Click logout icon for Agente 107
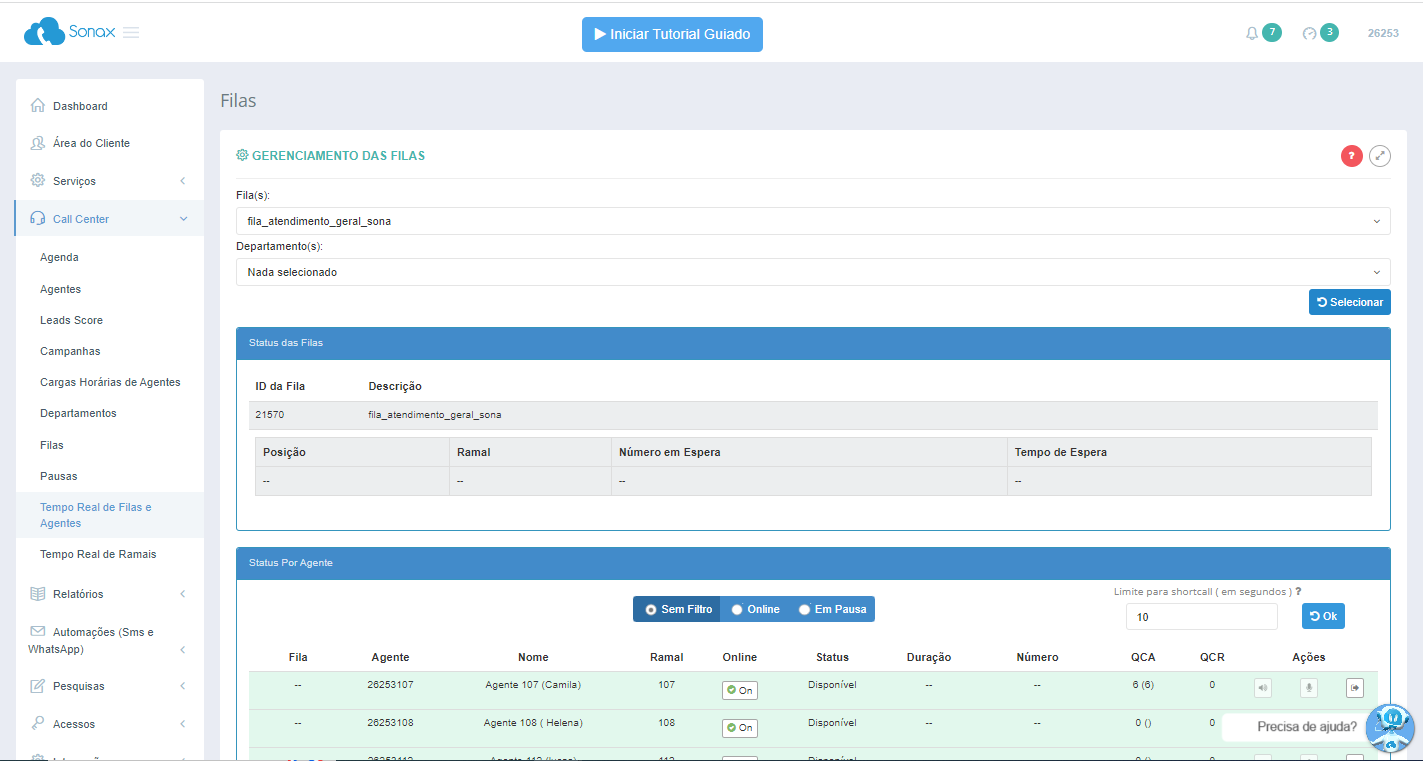 (x=1354, y=688)
